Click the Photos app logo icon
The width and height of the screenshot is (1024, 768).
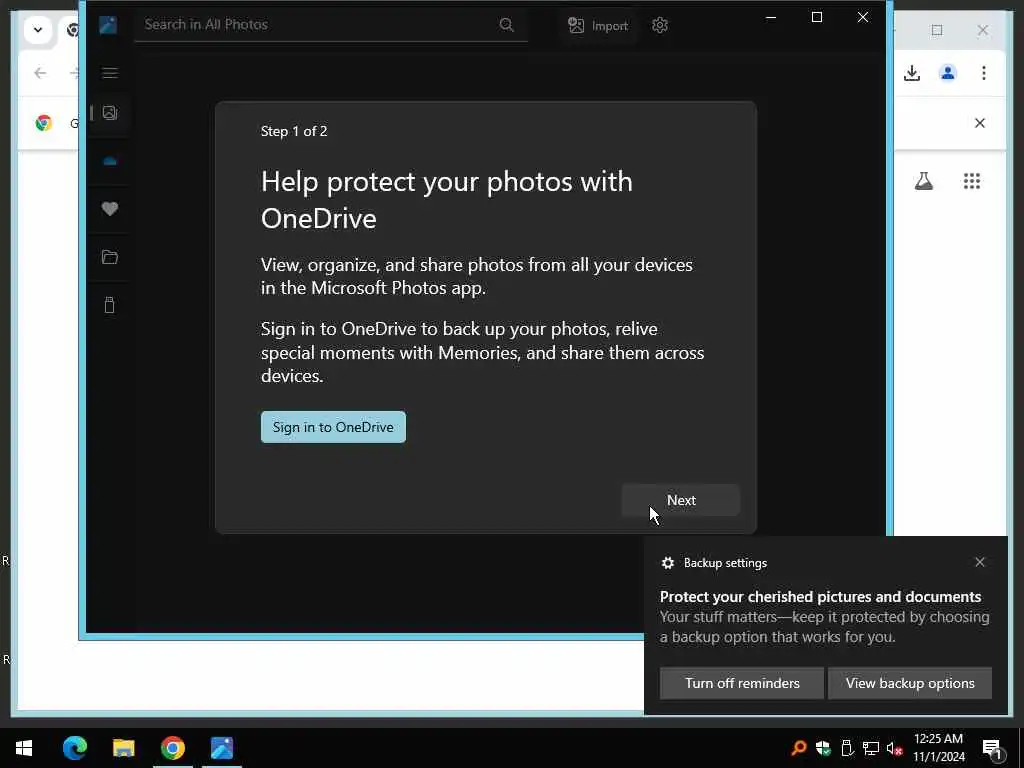click(x=108, y=25)
